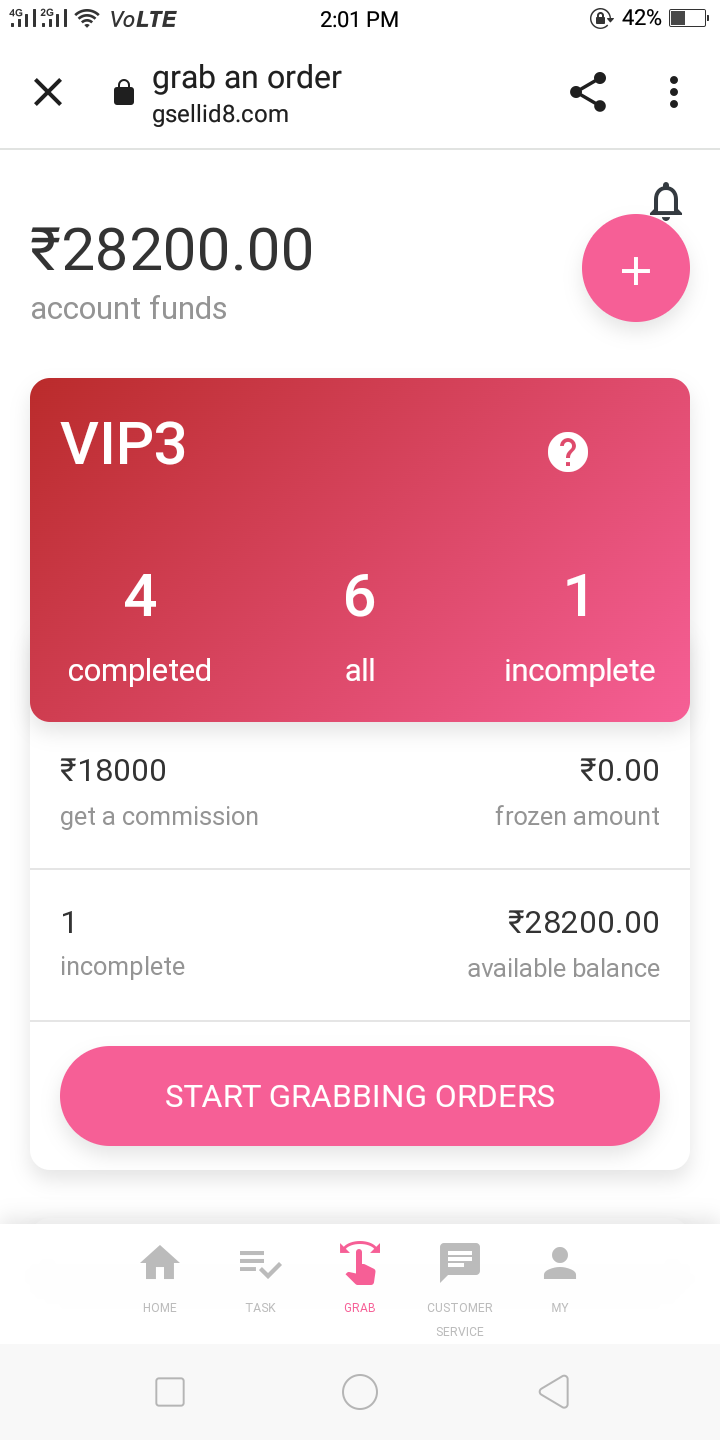
Task: Tap Android home circle button
Action: tap(360, 1391)
